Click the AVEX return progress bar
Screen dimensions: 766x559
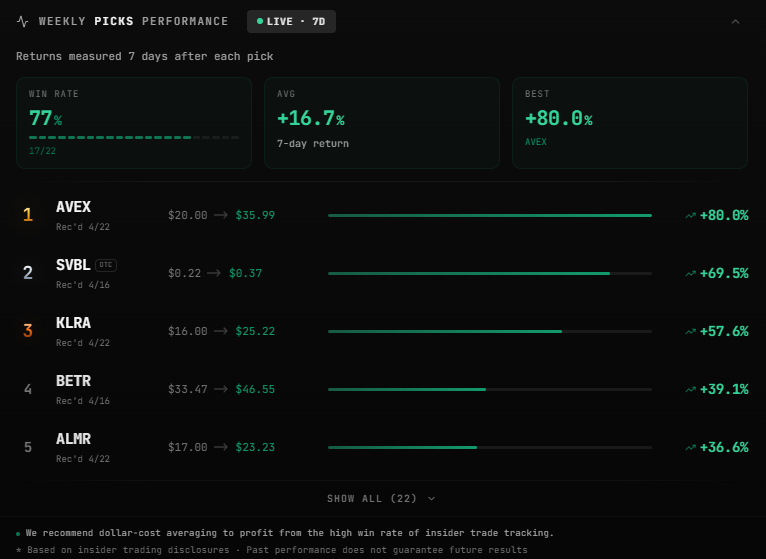click(x=489, y=215)
